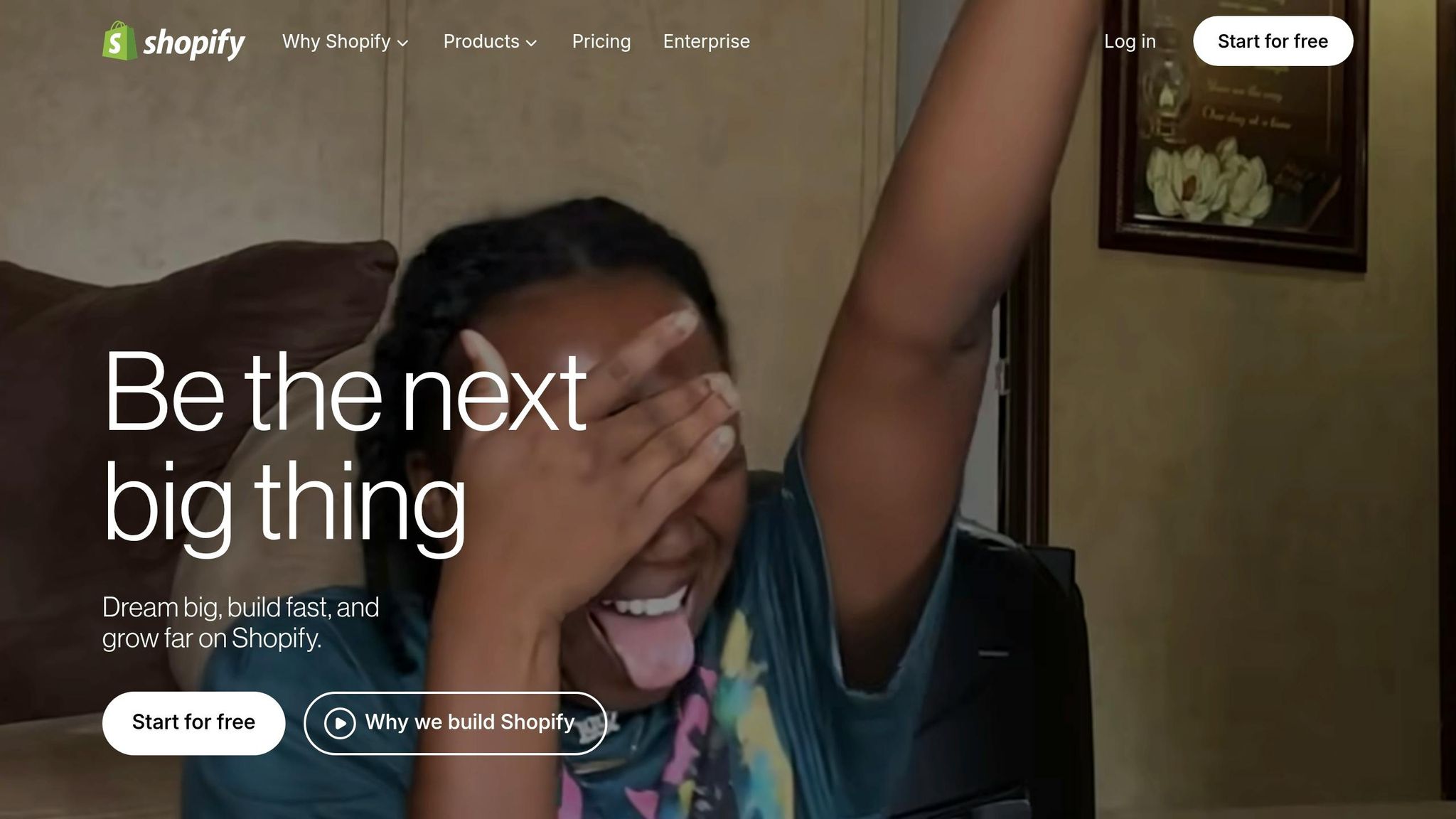1456x819 pixels.
Task: Click the 'Dream big, build fast' tagline
Action: [240, 608]
